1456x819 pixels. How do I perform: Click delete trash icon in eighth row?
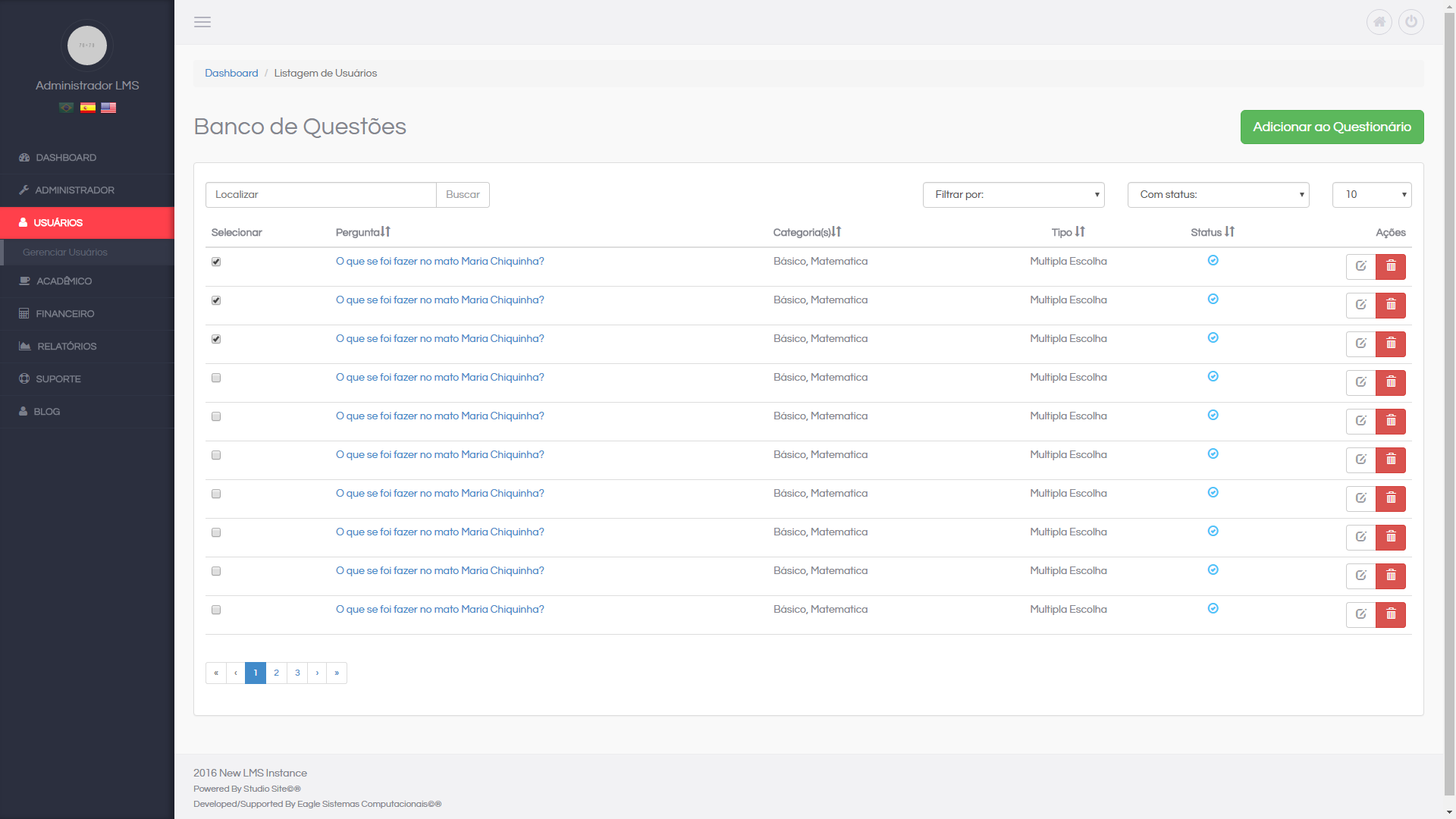point(1391,538)
